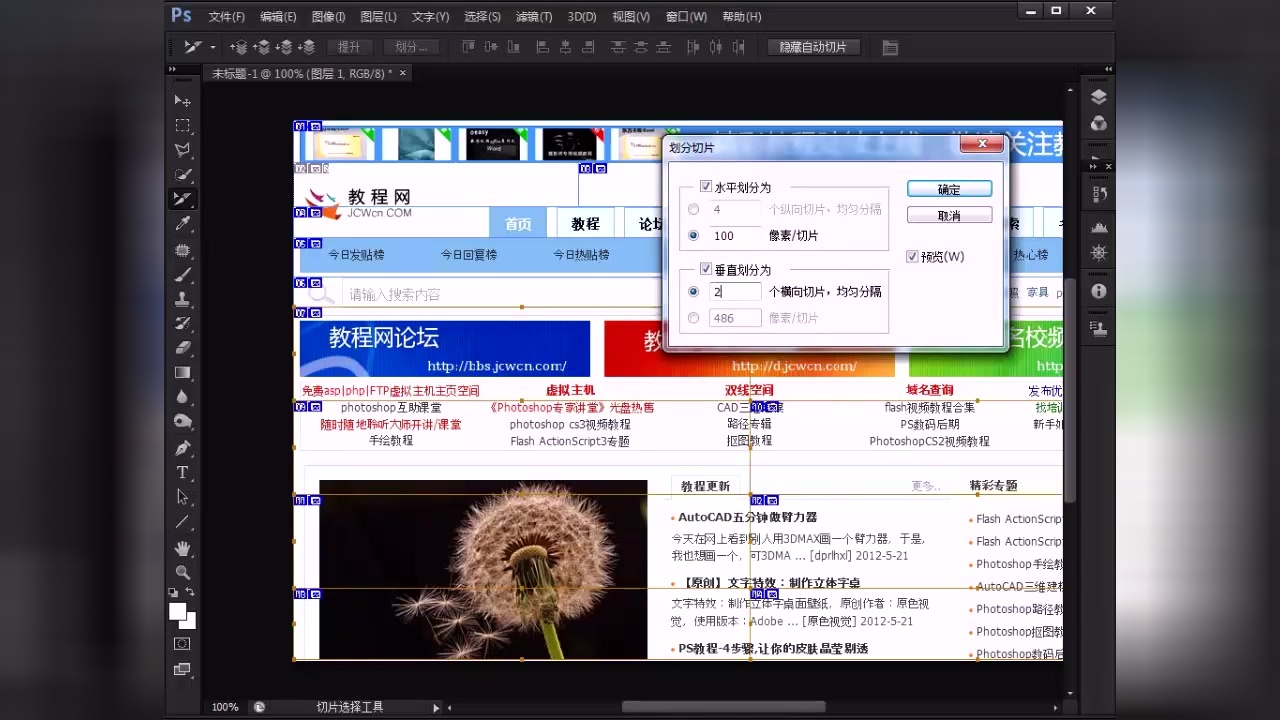
Task: Click 提升 button in options bar
Action: point(349,47)
